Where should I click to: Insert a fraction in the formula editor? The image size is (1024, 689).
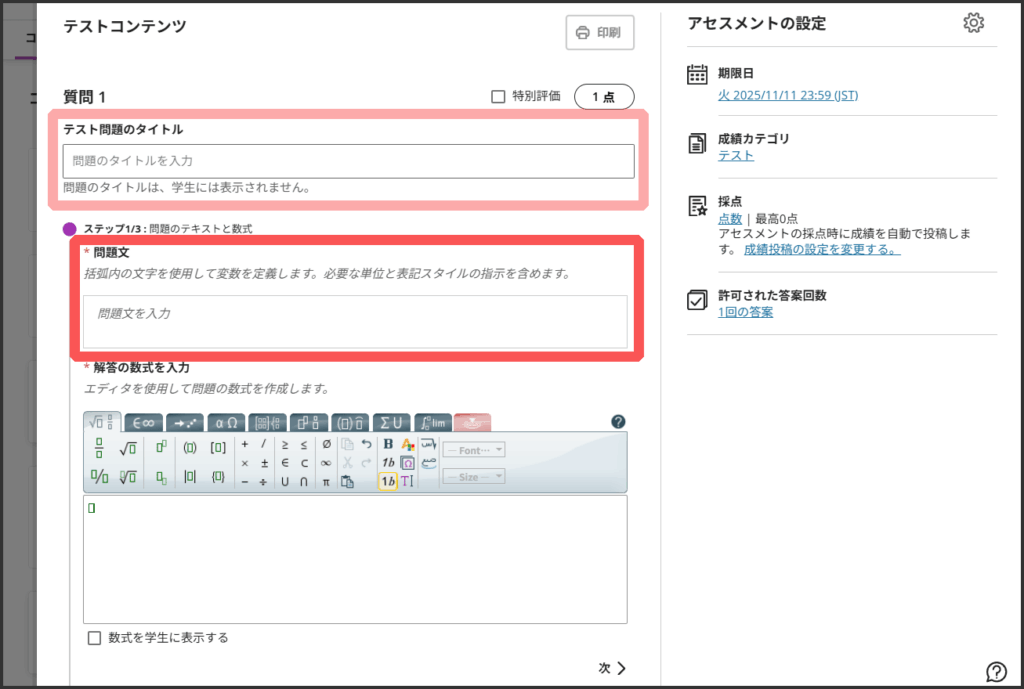click(99, 447)
